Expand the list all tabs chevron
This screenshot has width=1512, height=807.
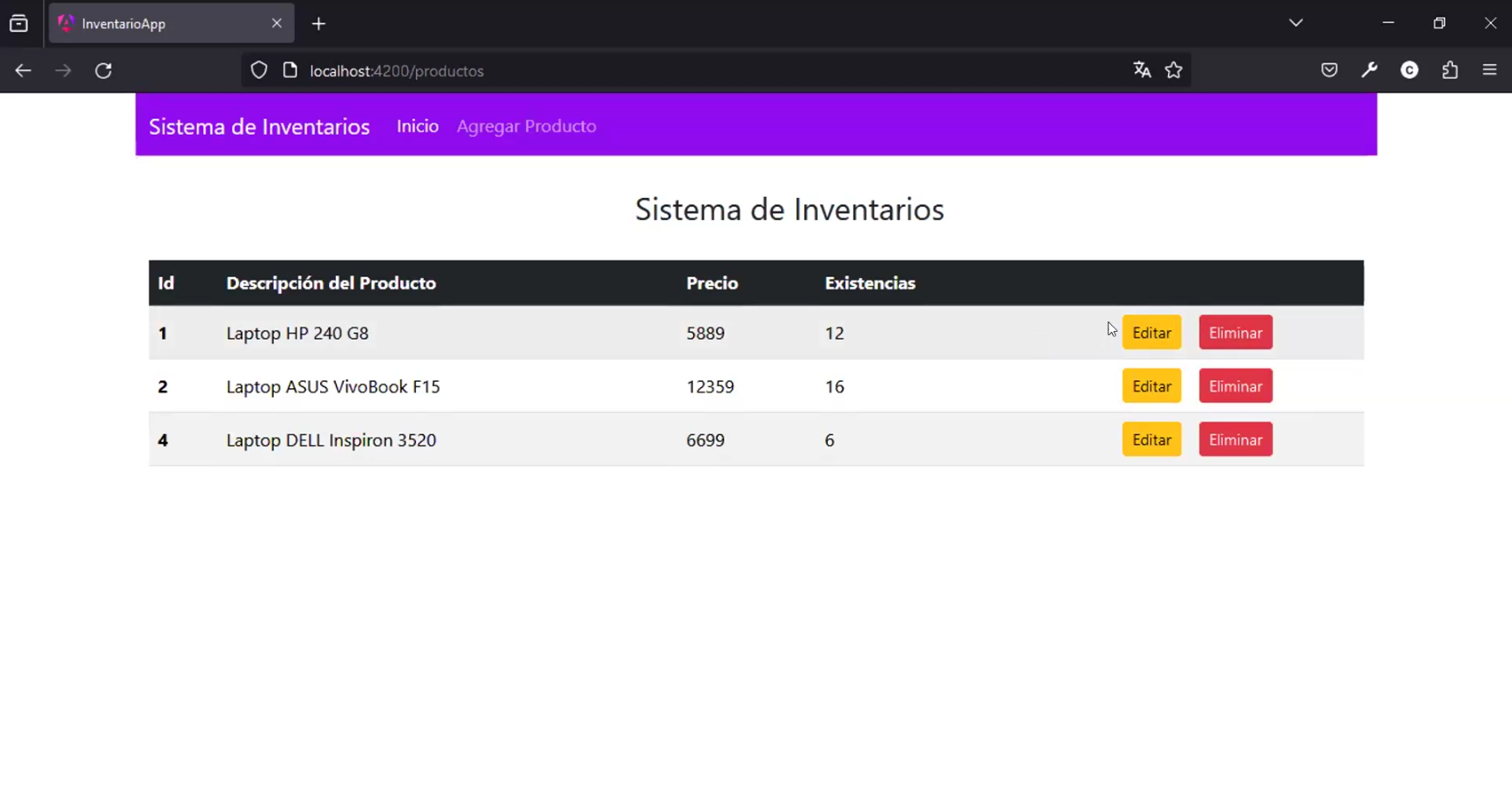(1296, 23)
